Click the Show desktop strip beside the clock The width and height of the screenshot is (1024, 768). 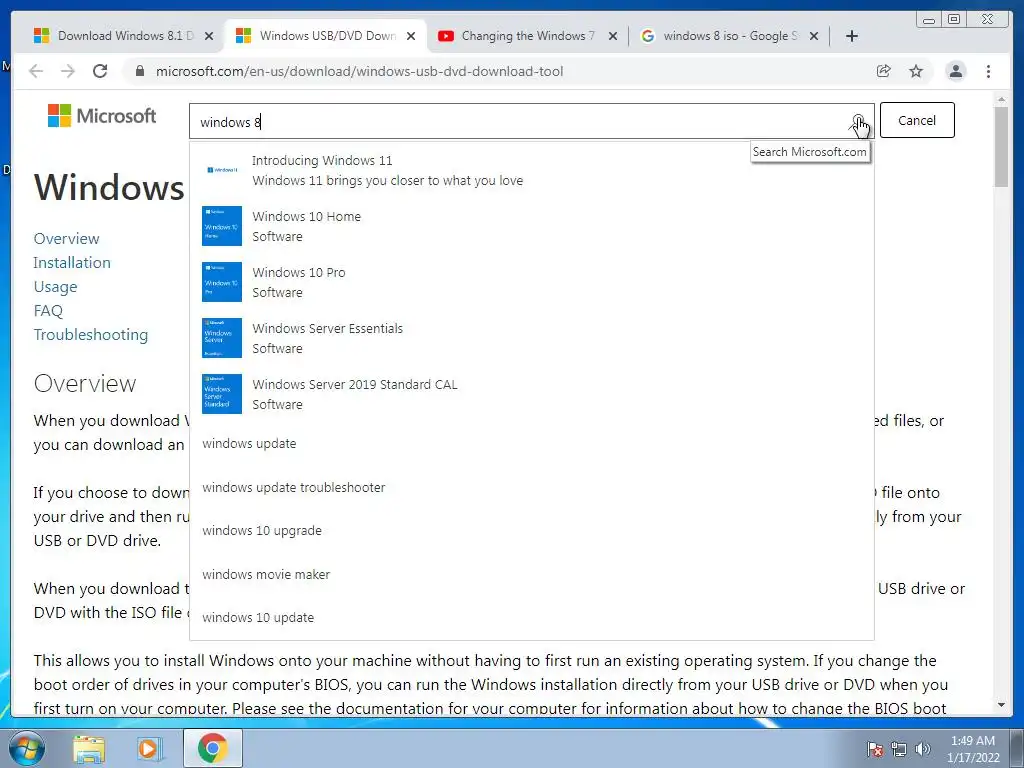1018,748
